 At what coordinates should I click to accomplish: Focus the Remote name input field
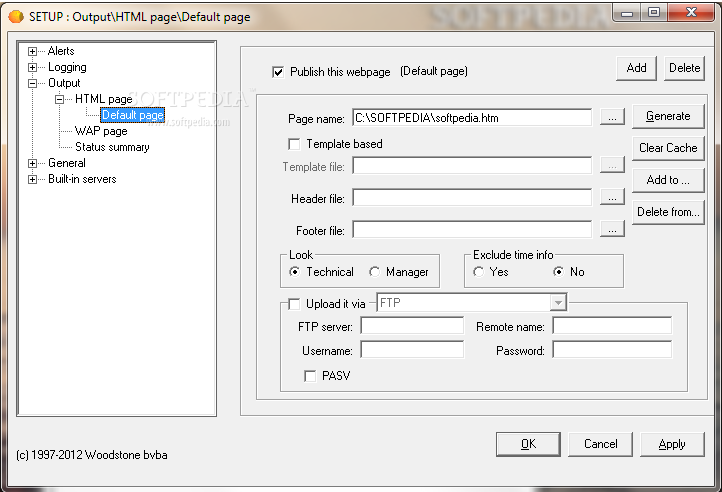(x=612, y=326)
